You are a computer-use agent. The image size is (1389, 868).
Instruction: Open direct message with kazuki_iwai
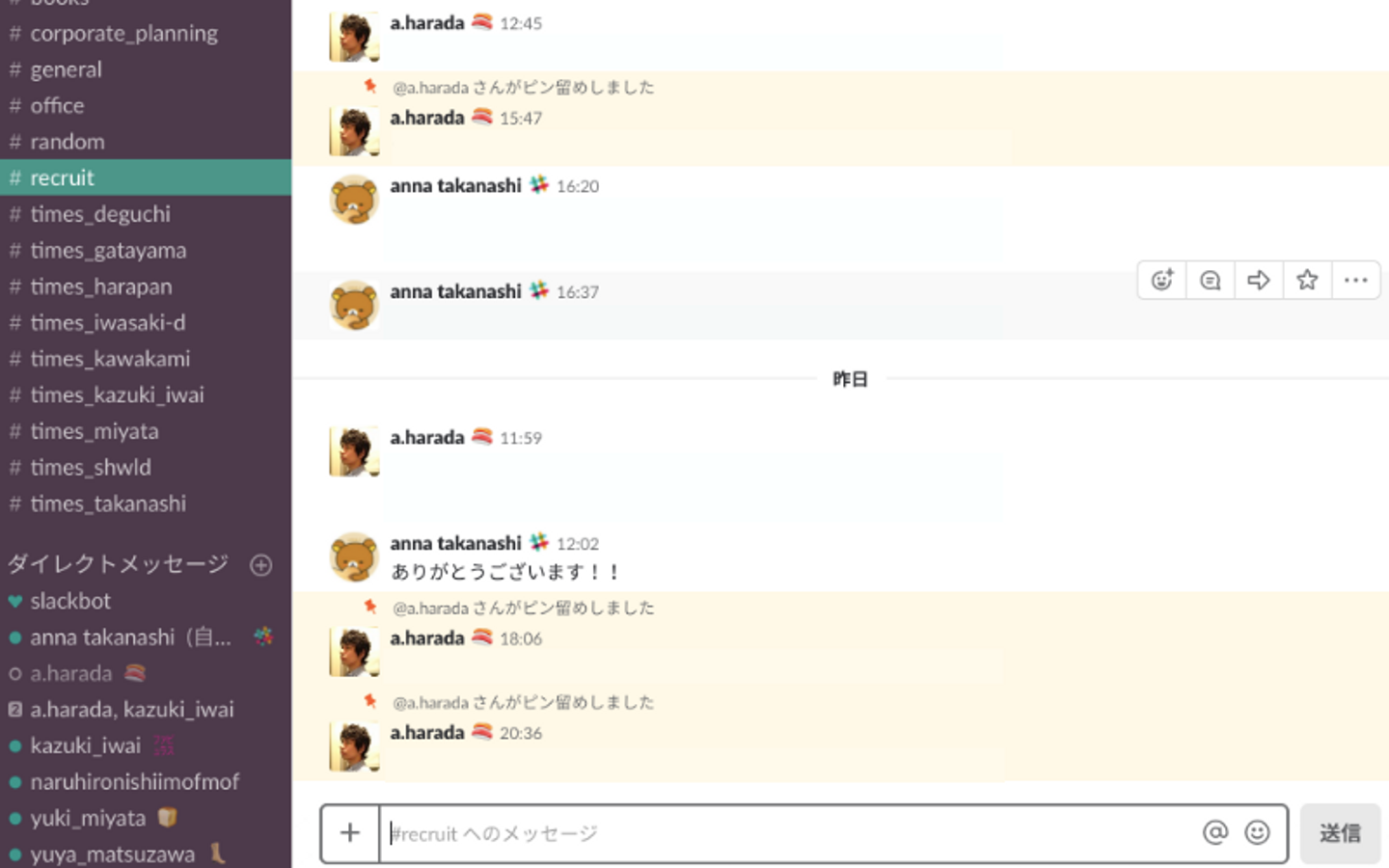[x=85, y=746]
